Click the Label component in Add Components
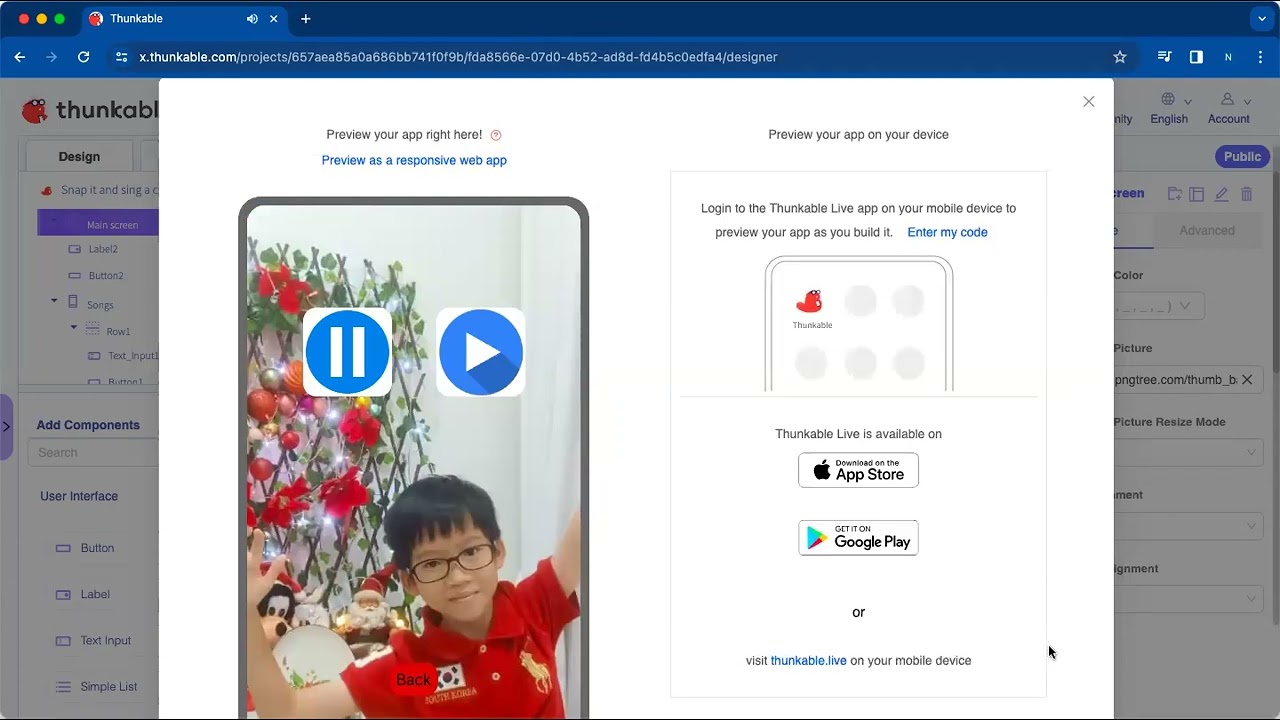1280x720 pixels. tap(95, 594)
